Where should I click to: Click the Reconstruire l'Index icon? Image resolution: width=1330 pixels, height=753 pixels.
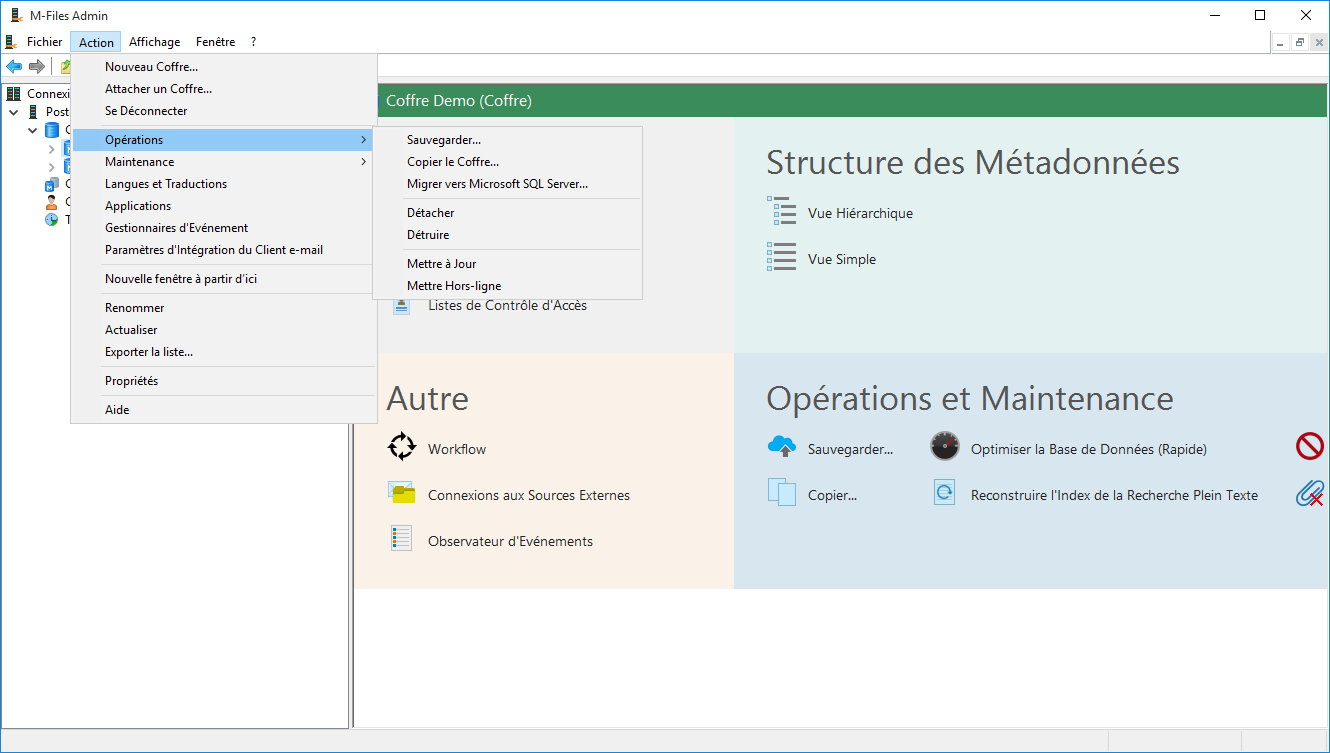pyautogui.click(x=944, y=493)
